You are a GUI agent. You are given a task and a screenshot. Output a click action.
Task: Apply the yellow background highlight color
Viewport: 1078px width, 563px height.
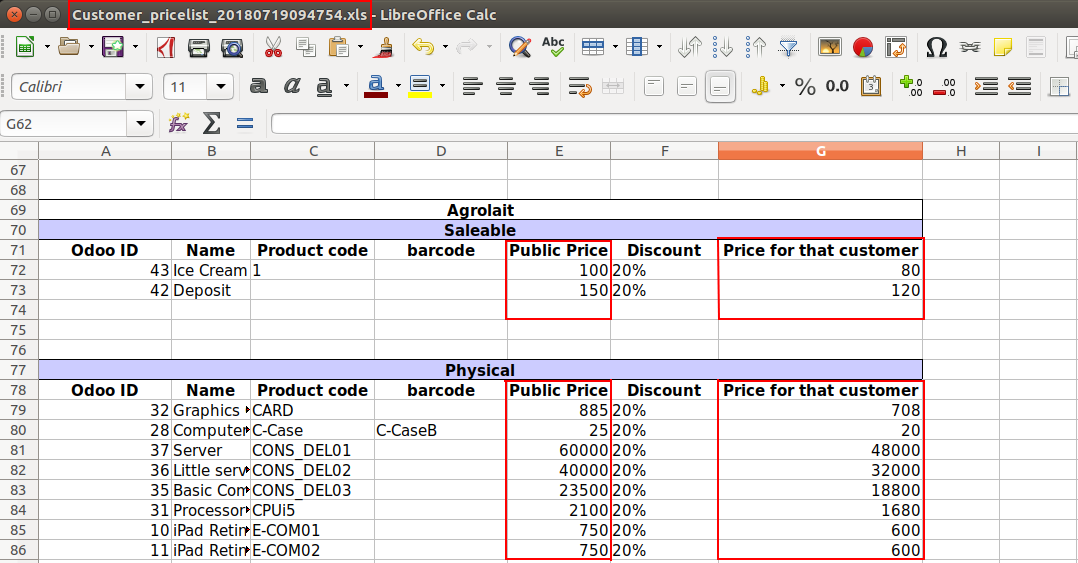(419, 87)
